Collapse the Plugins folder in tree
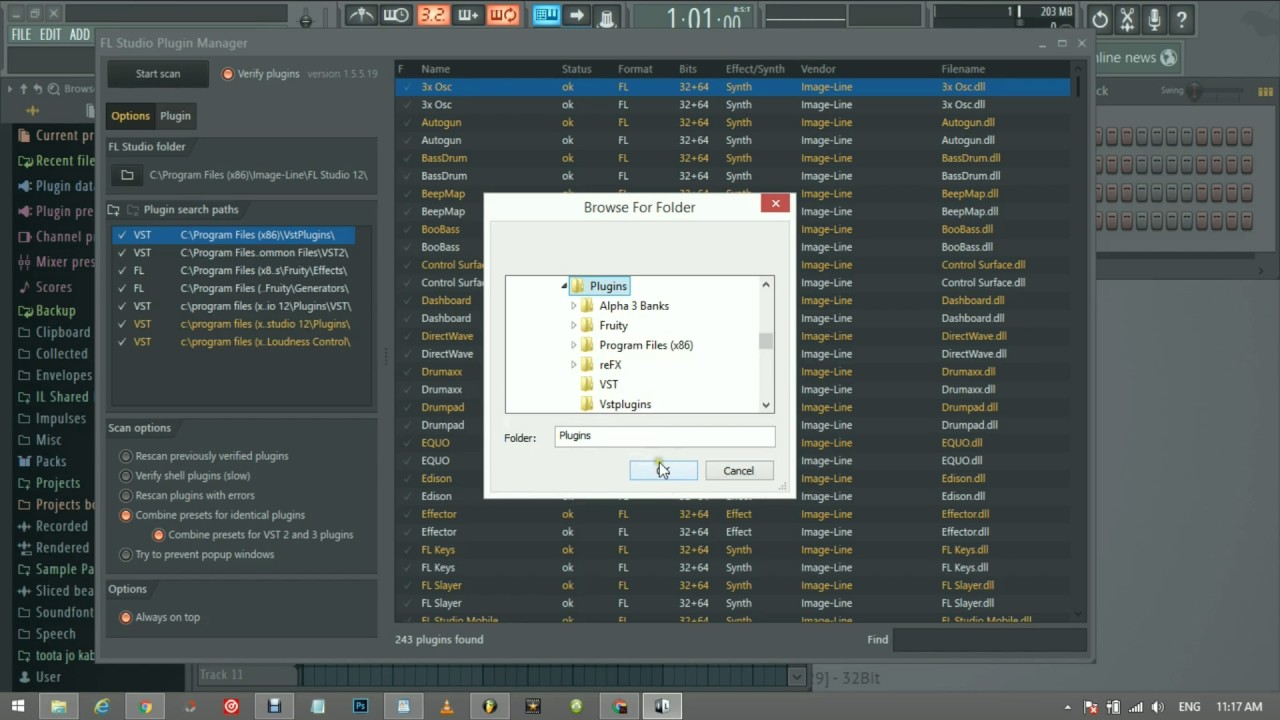The image size is (1280, 720). [564, 286]
